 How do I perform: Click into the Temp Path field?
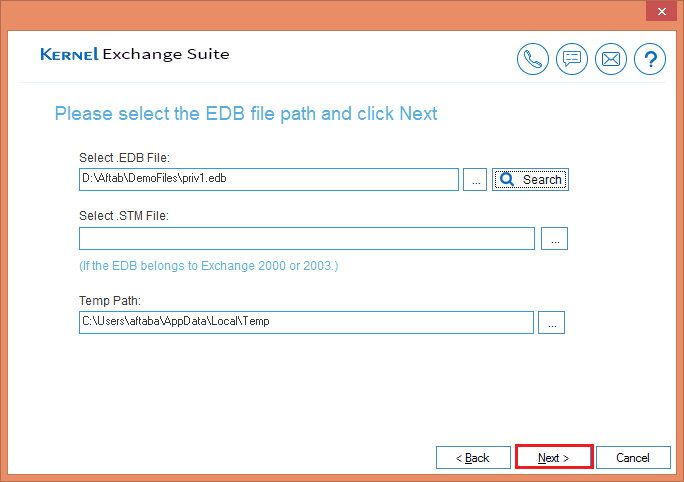(306, 322)
